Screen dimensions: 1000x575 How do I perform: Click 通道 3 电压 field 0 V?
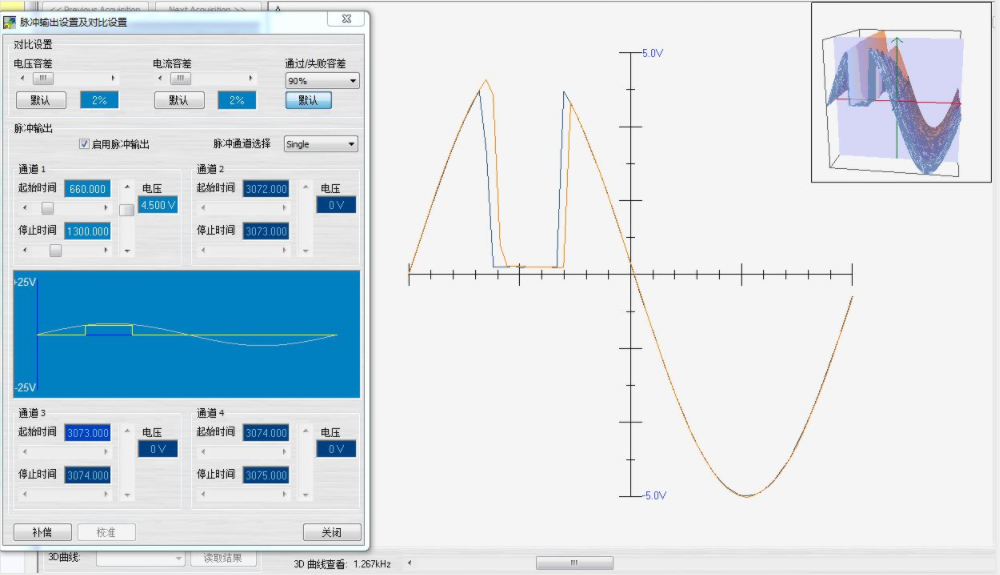tap(158, 449)
